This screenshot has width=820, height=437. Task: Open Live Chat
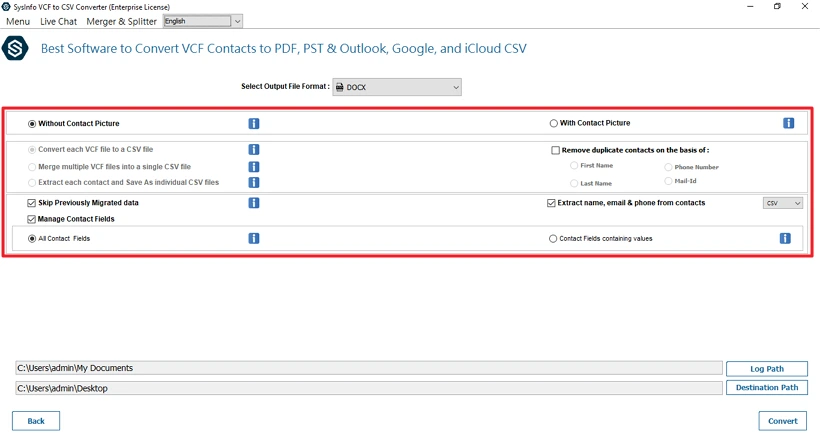tap(59, 21)
